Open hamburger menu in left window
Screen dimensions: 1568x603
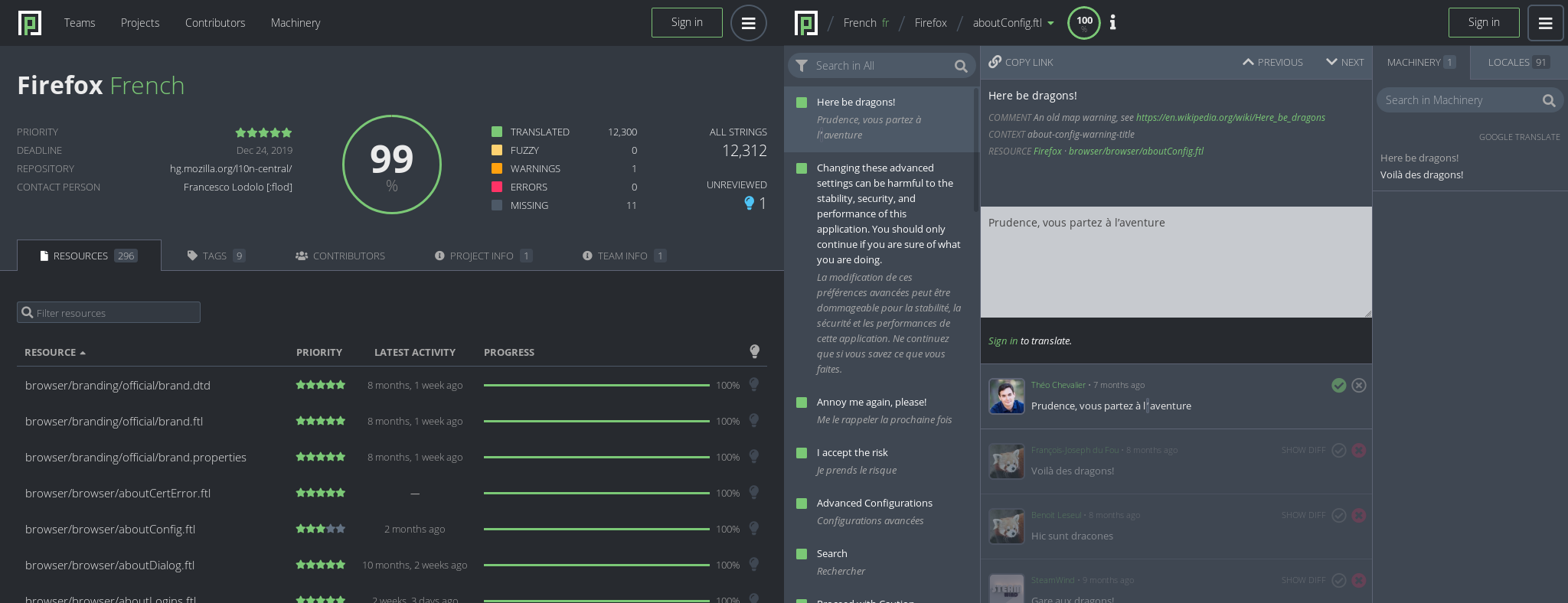(x=748, y=23)
